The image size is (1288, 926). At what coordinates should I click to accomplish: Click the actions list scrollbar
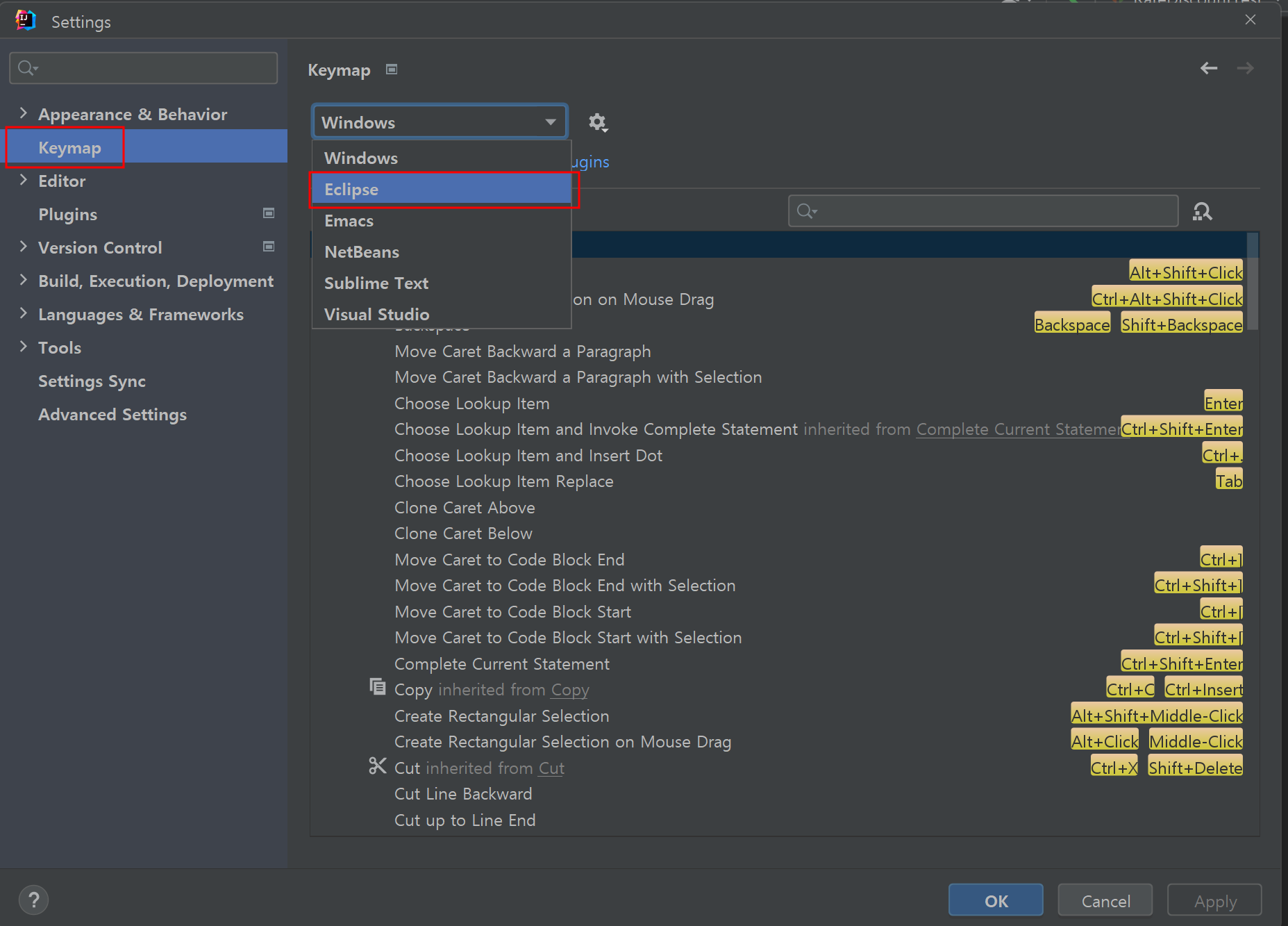1253,281
